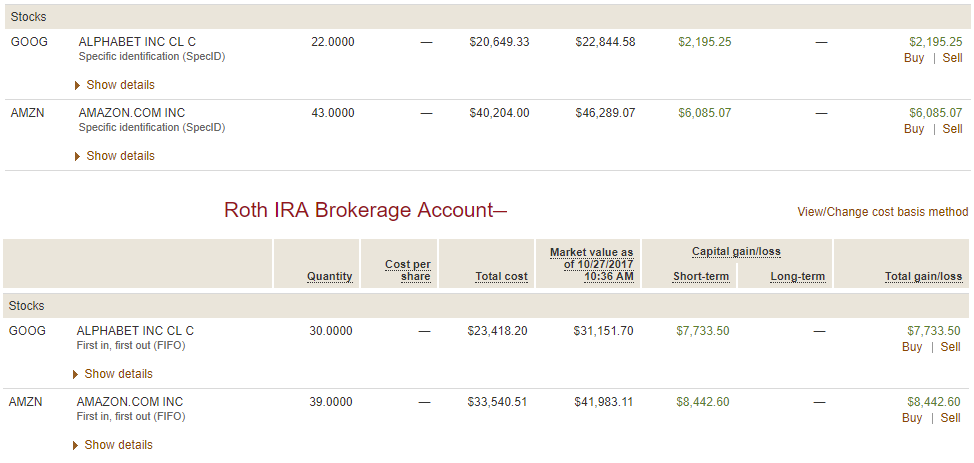Click the Total cost column header

point(501,277)
